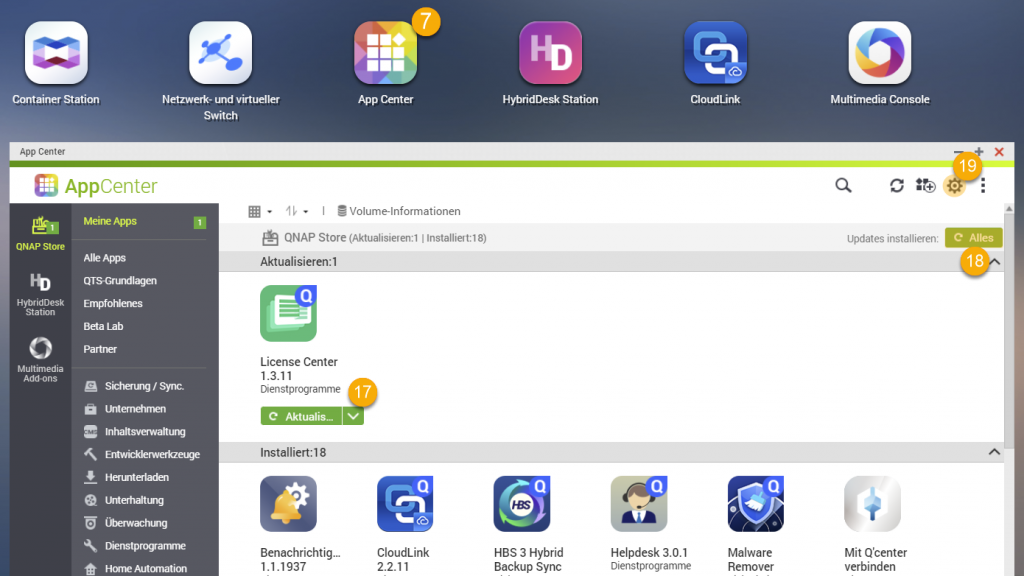
Task: Click Aktualisieren button for License Center
Action: tap(301, 416)
